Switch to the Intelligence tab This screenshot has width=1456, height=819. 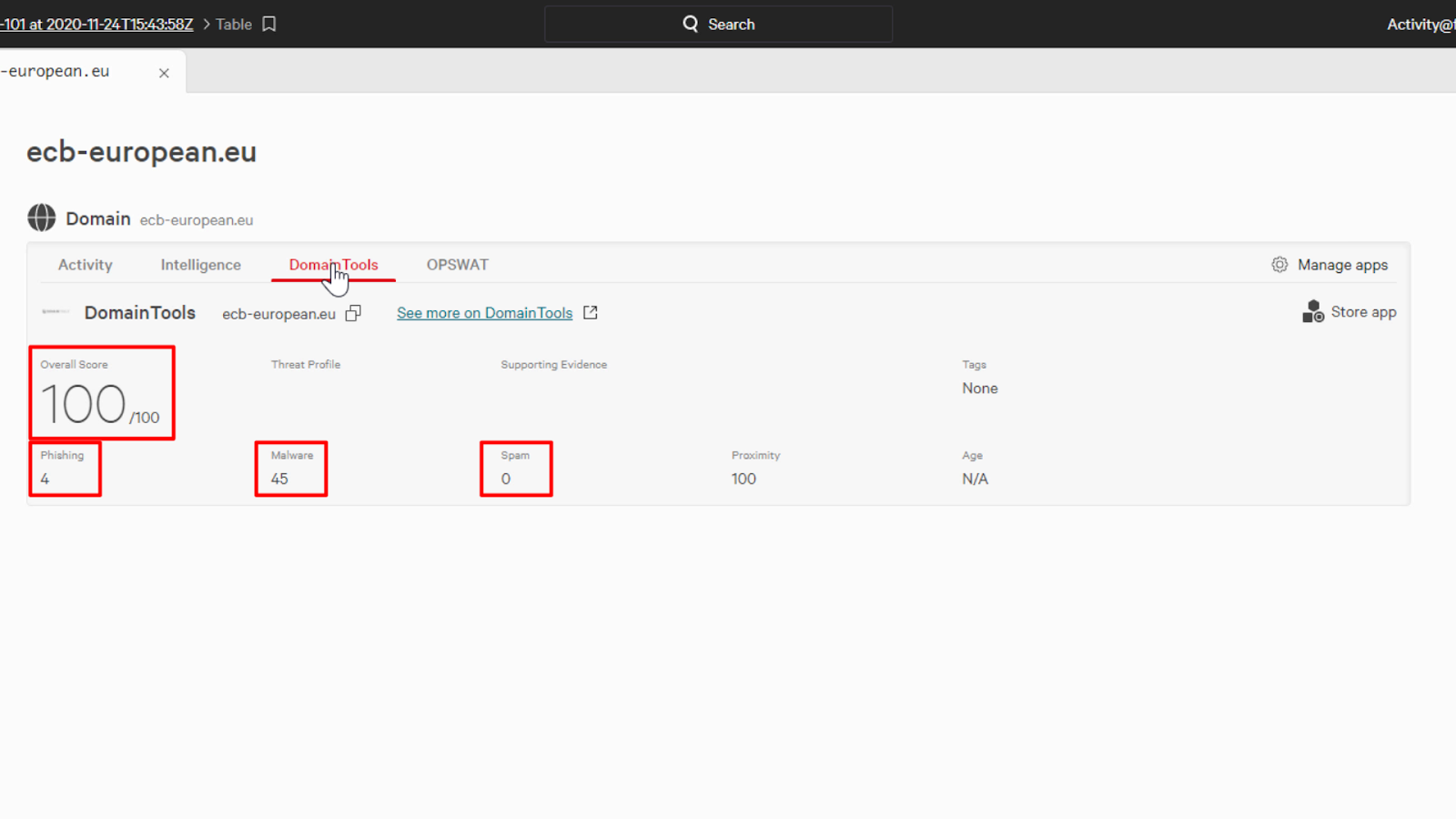coord(201,265)
